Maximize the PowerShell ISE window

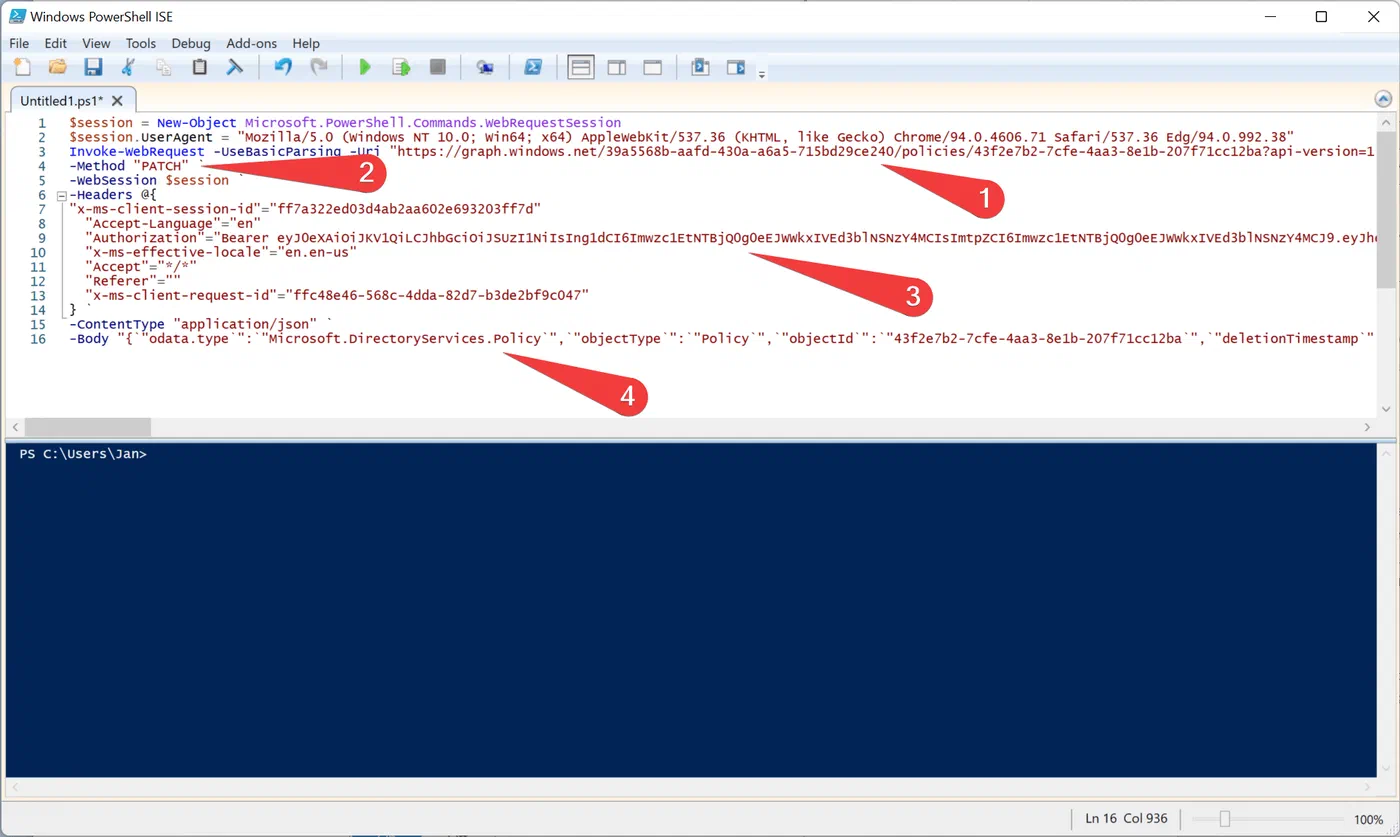pyautogui.click(x=1321, y=16)
